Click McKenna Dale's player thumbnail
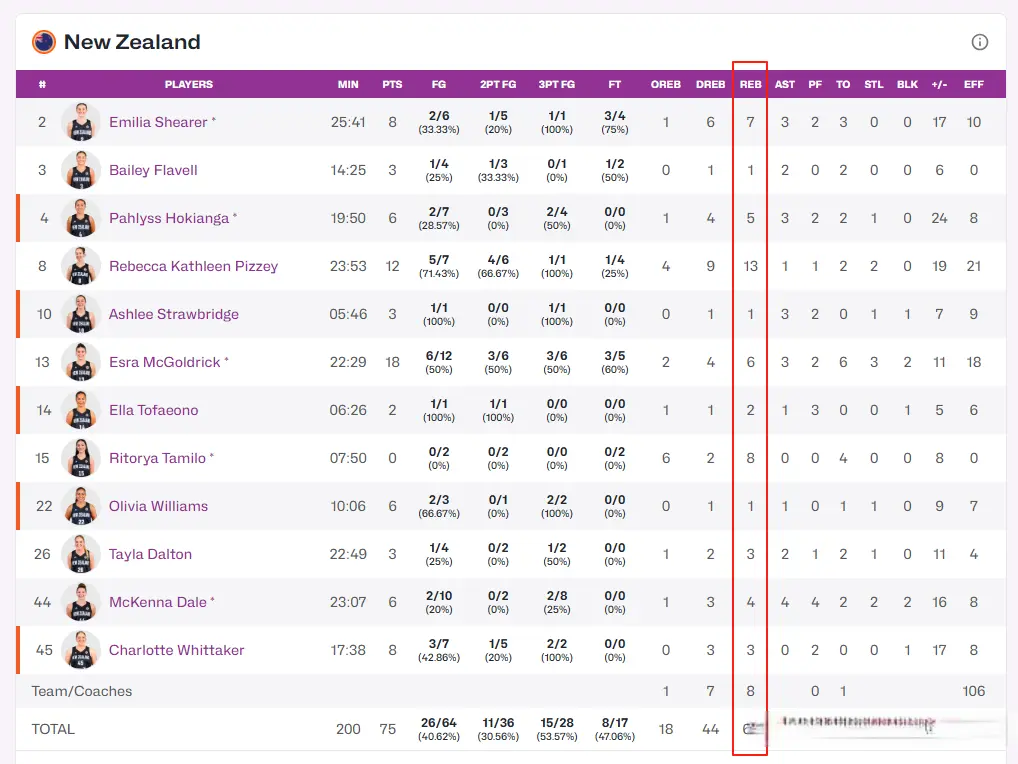 click(81, 602)
